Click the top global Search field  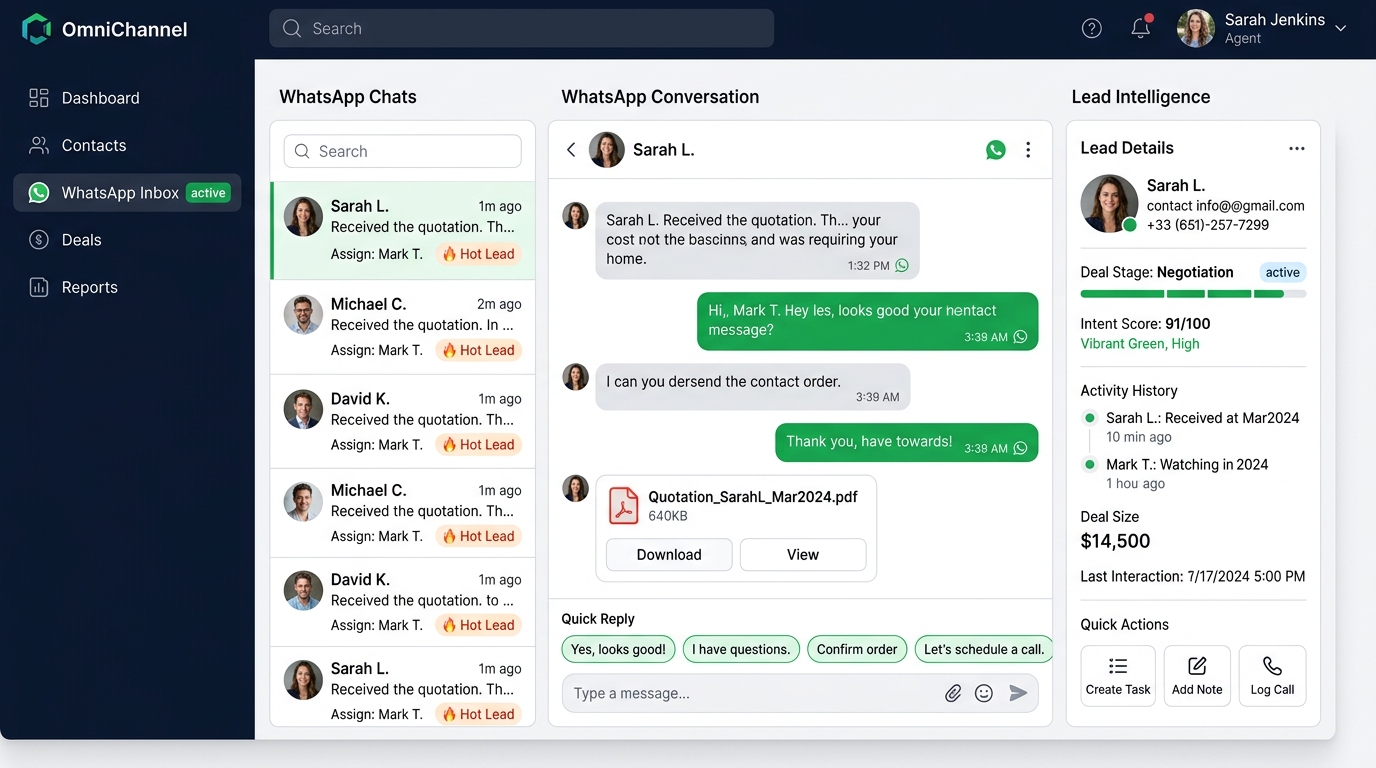(522, 28)
